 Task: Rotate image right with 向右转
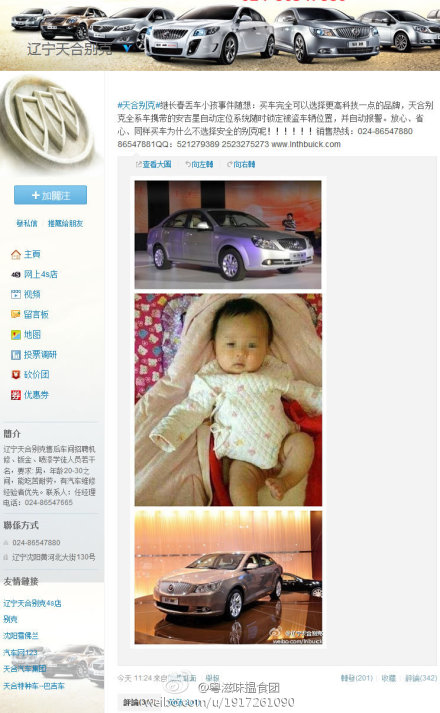click(x=241, y=164)
